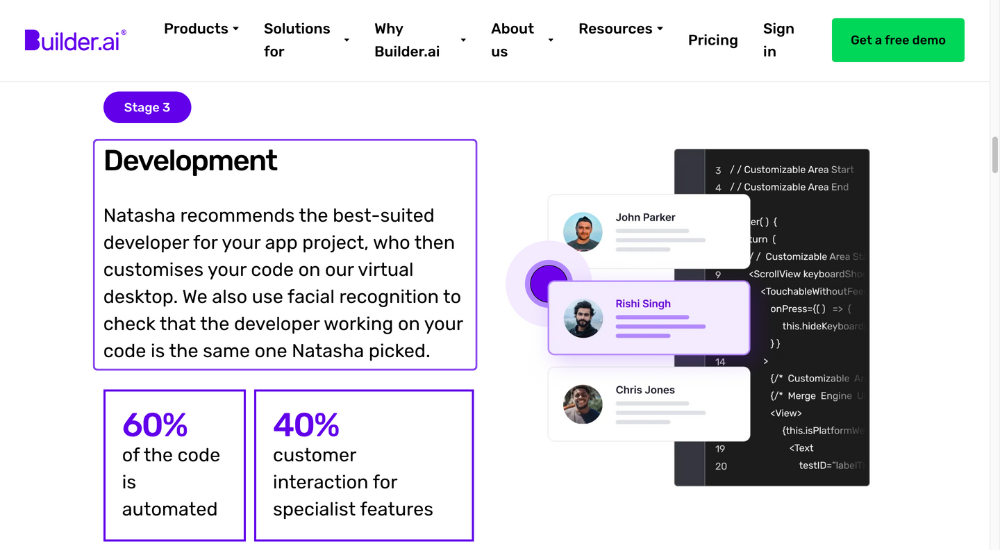Click the purple circle selector indicator
Screen dimensions: 1000x550
point(547,283)
